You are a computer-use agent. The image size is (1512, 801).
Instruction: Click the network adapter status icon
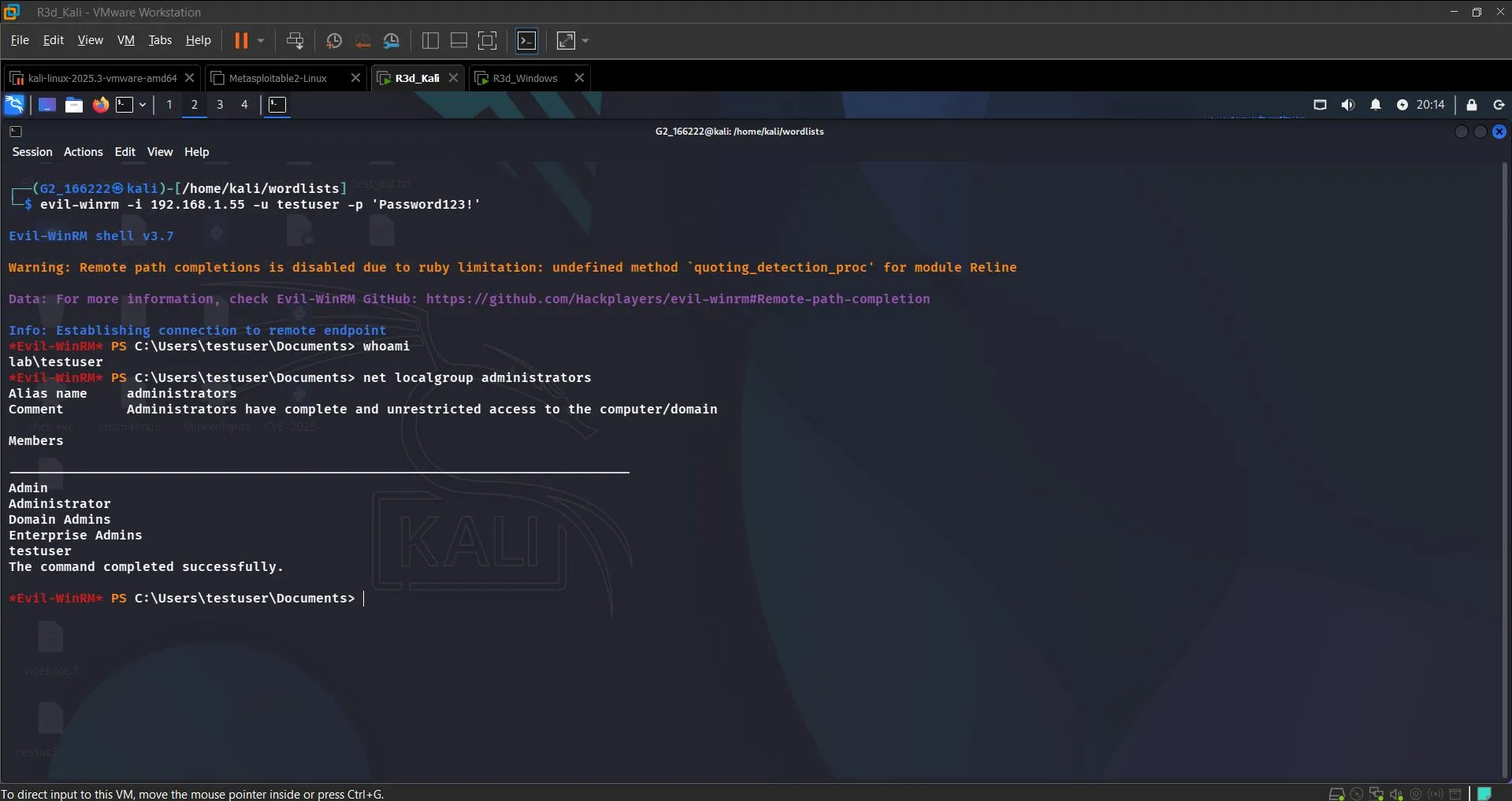(x=1376, y=794)
